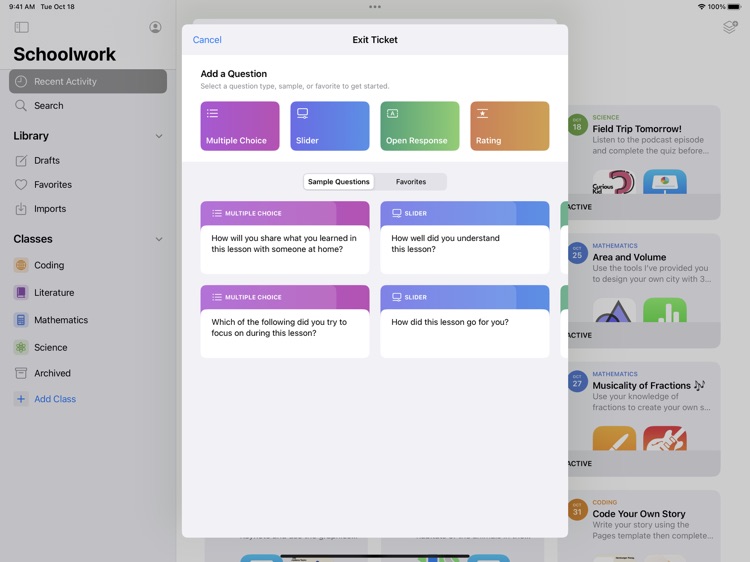Click the Search magnifier icon

[21, 106]
